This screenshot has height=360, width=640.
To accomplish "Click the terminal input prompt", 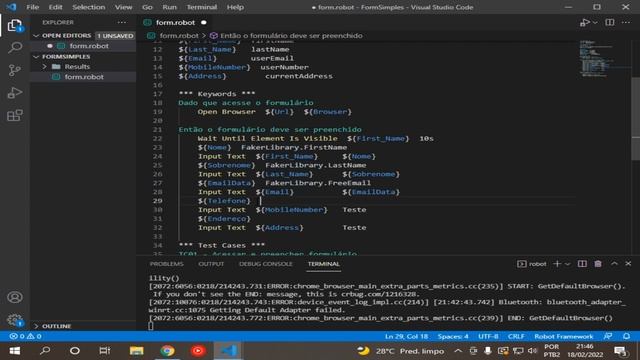I will [151, 326].
